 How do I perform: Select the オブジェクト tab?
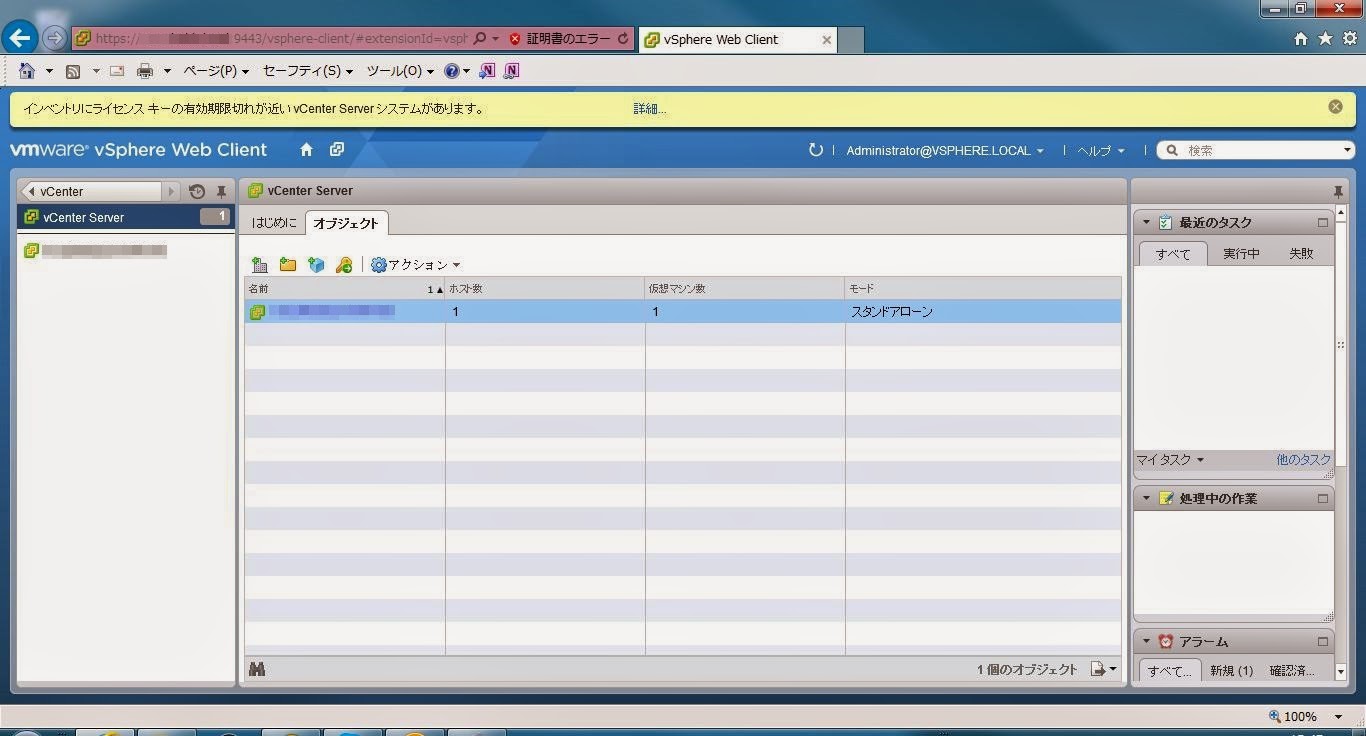[346, 223]
